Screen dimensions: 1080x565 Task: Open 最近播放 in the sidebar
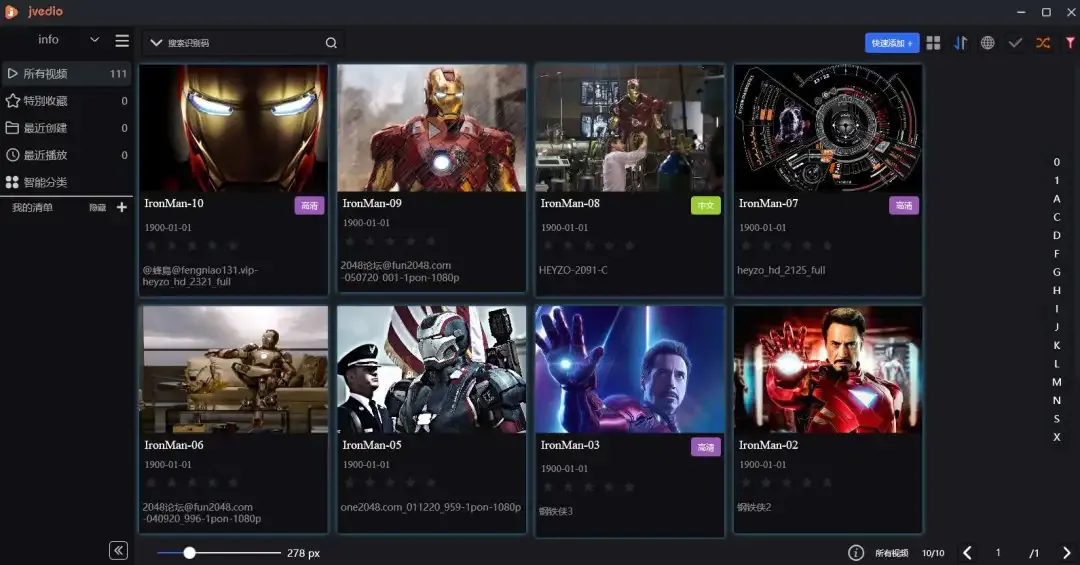(x=45, y=155)
